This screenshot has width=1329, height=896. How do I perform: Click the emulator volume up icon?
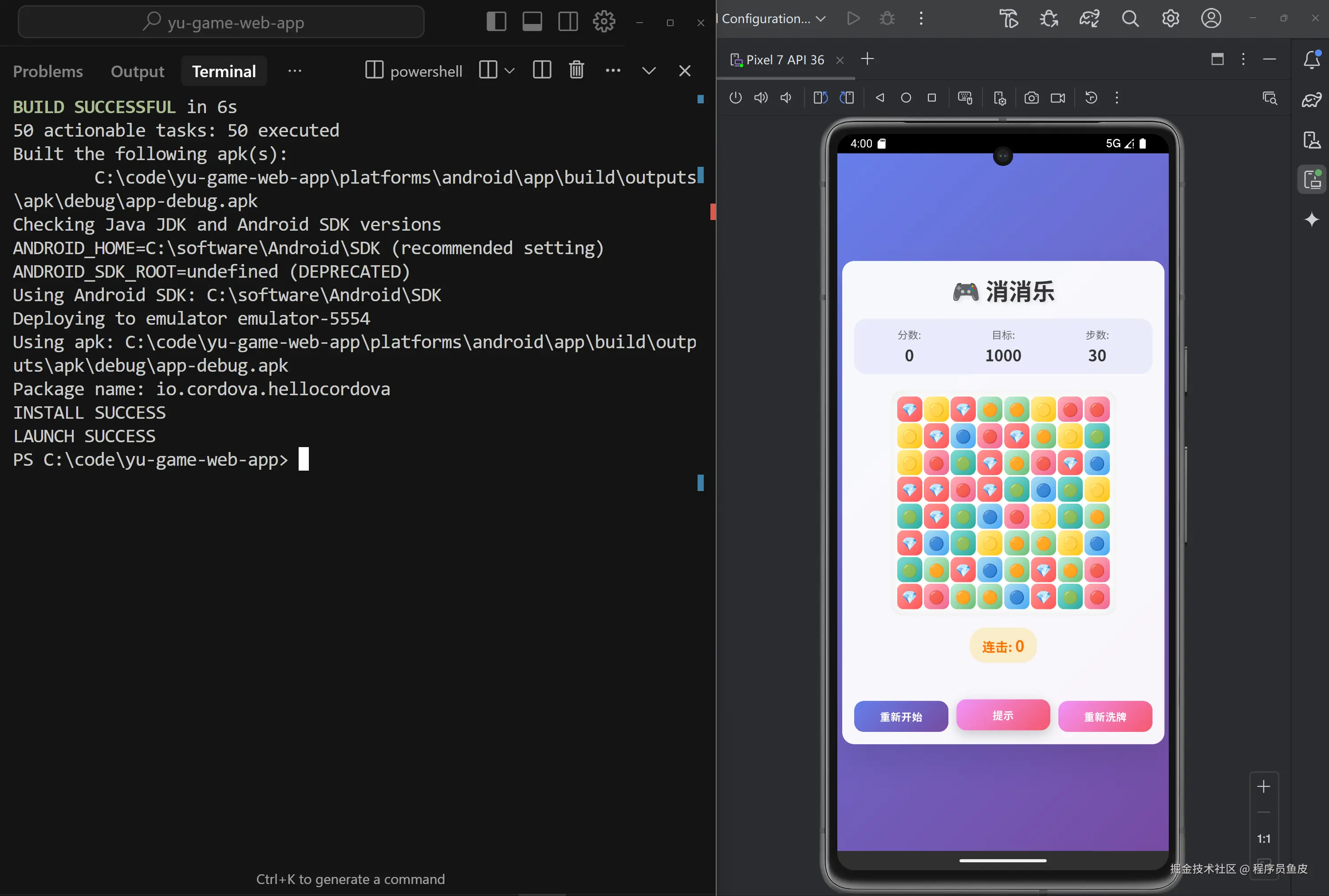point(760,98)
